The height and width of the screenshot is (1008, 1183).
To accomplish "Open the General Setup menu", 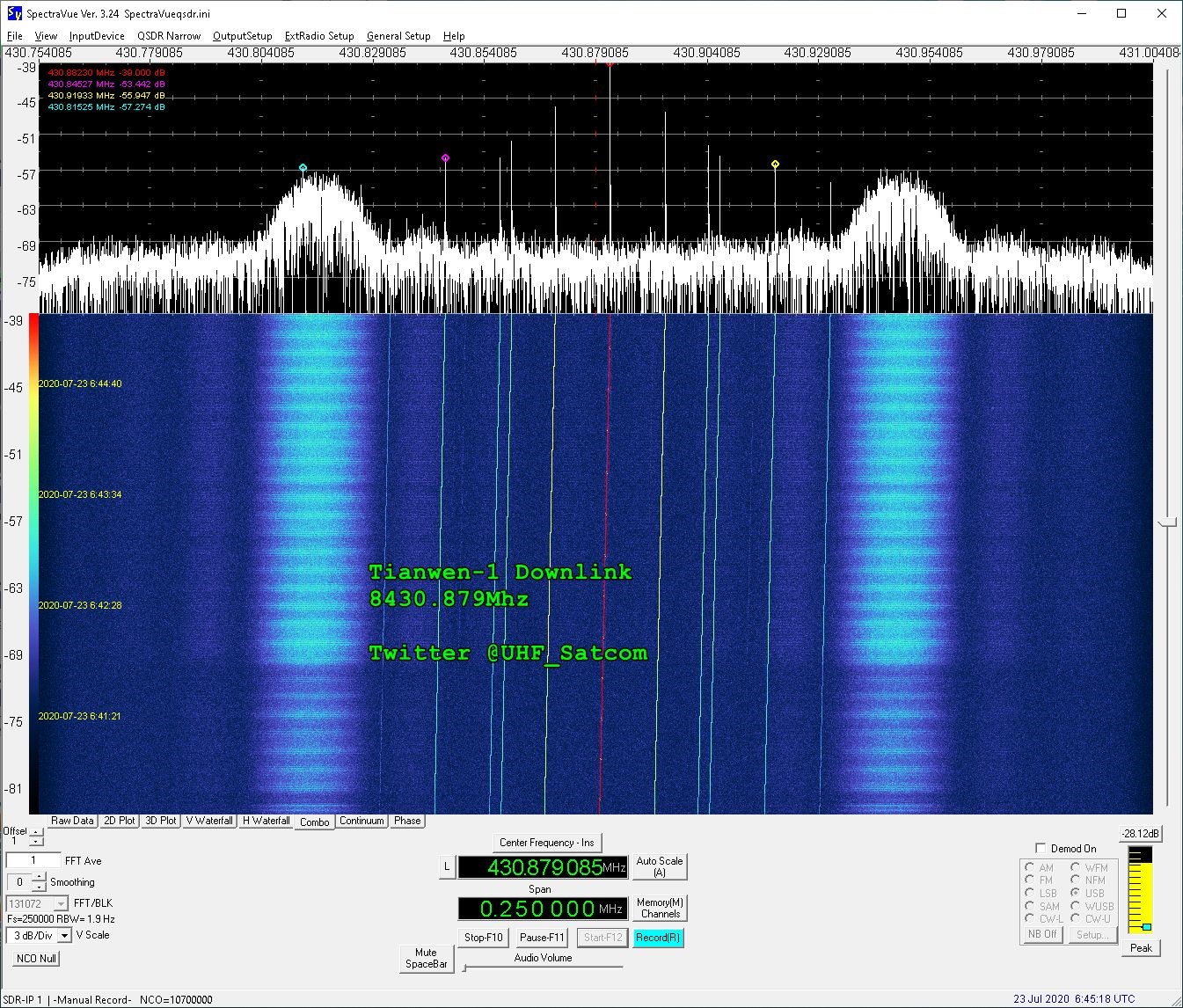I will 398,36.
